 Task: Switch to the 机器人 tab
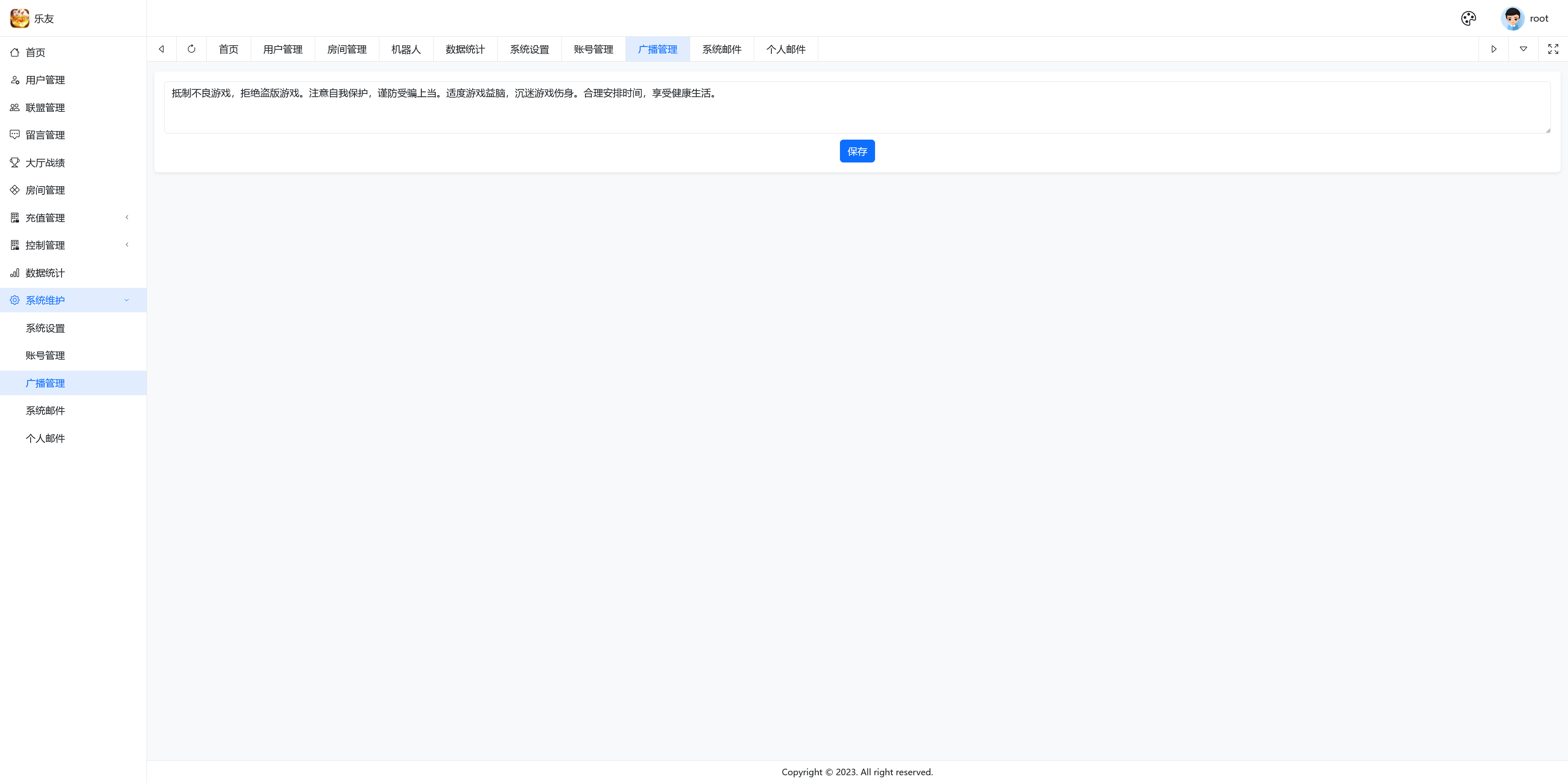coord(406,49)
